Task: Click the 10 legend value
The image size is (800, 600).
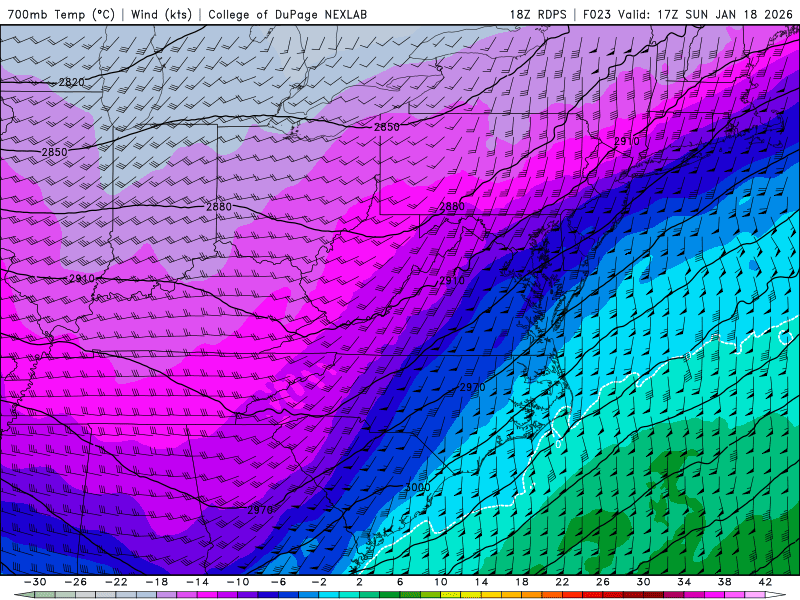Action: tap(440, 582)
